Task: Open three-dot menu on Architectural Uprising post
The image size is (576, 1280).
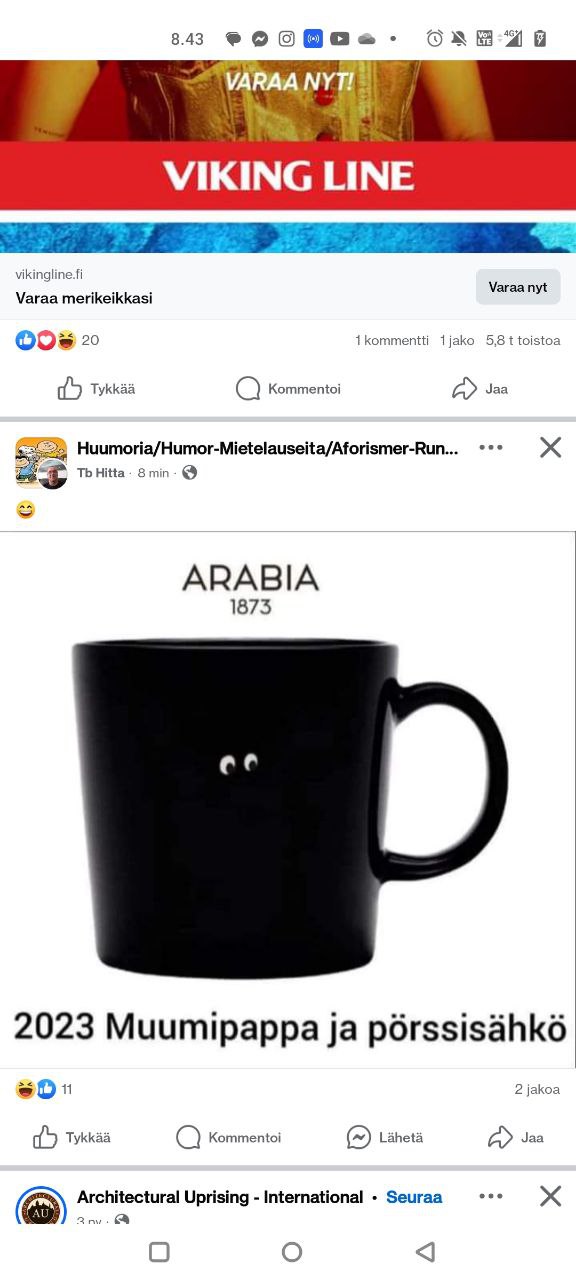Action: 491,1196
